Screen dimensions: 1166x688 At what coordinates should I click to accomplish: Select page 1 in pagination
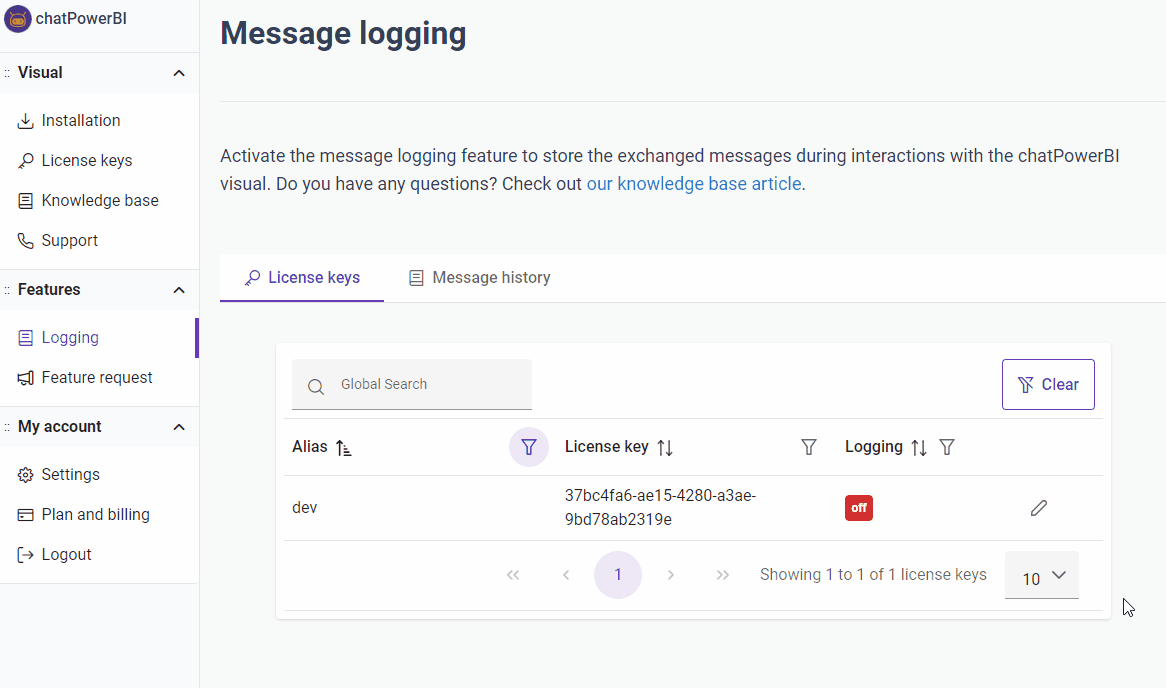(618, 575)
